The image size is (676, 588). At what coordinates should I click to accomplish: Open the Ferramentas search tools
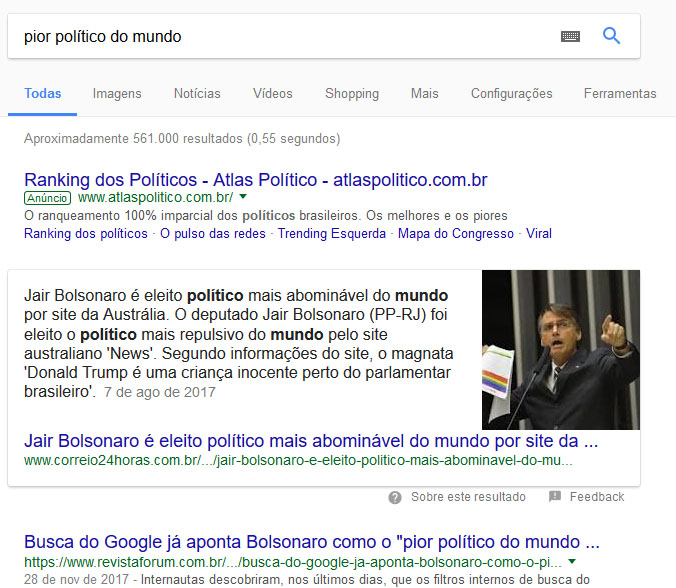pyautogui.click(x=620, y=94)
